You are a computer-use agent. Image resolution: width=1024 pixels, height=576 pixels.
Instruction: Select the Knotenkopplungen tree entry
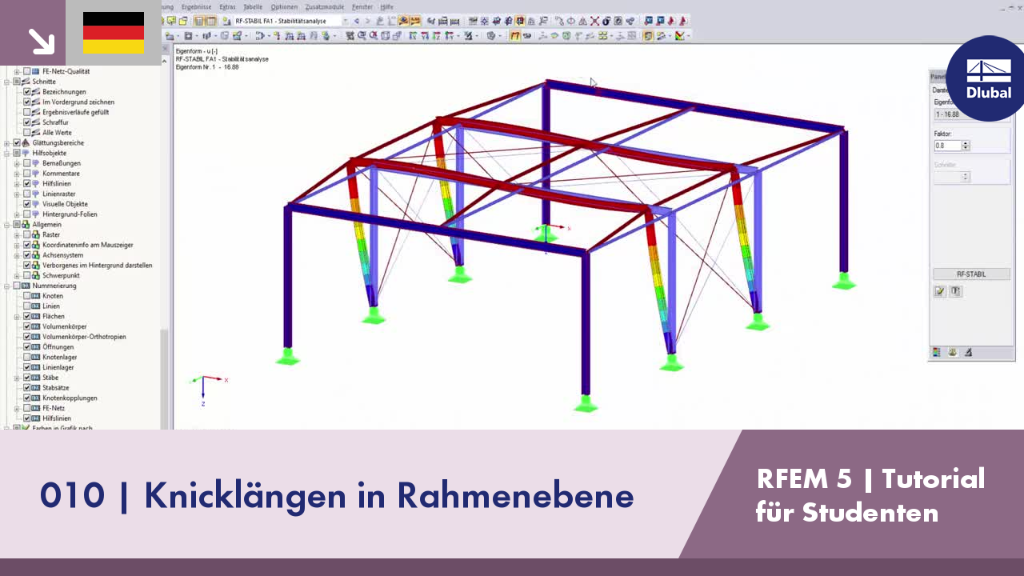pos(70,398)
